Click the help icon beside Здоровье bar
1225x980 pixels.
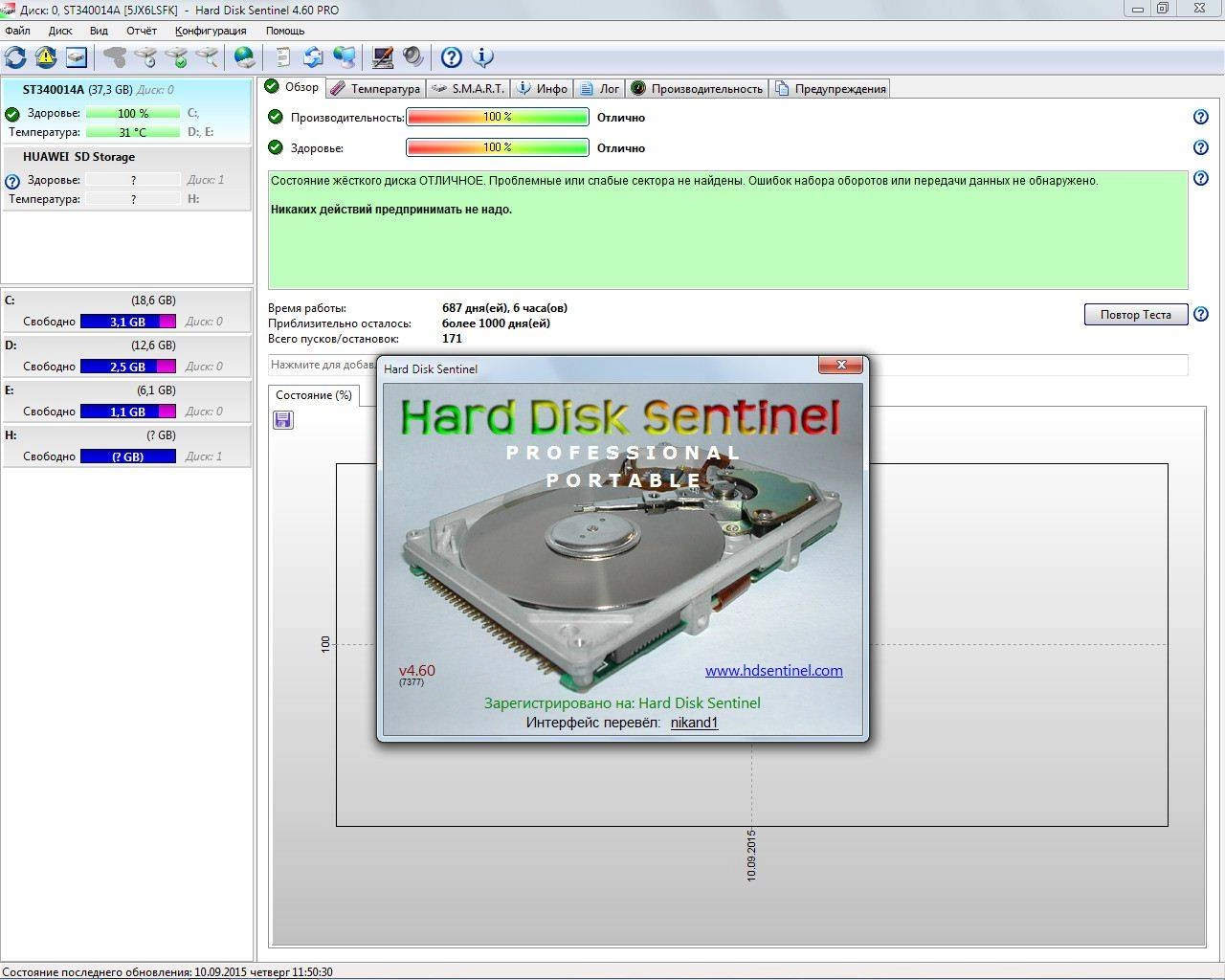pos(1201,147)
